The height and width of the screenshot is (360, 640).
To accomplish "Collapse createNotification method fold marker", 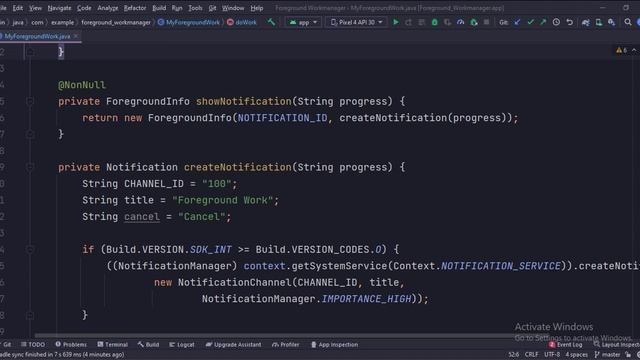I will (30, 167).
